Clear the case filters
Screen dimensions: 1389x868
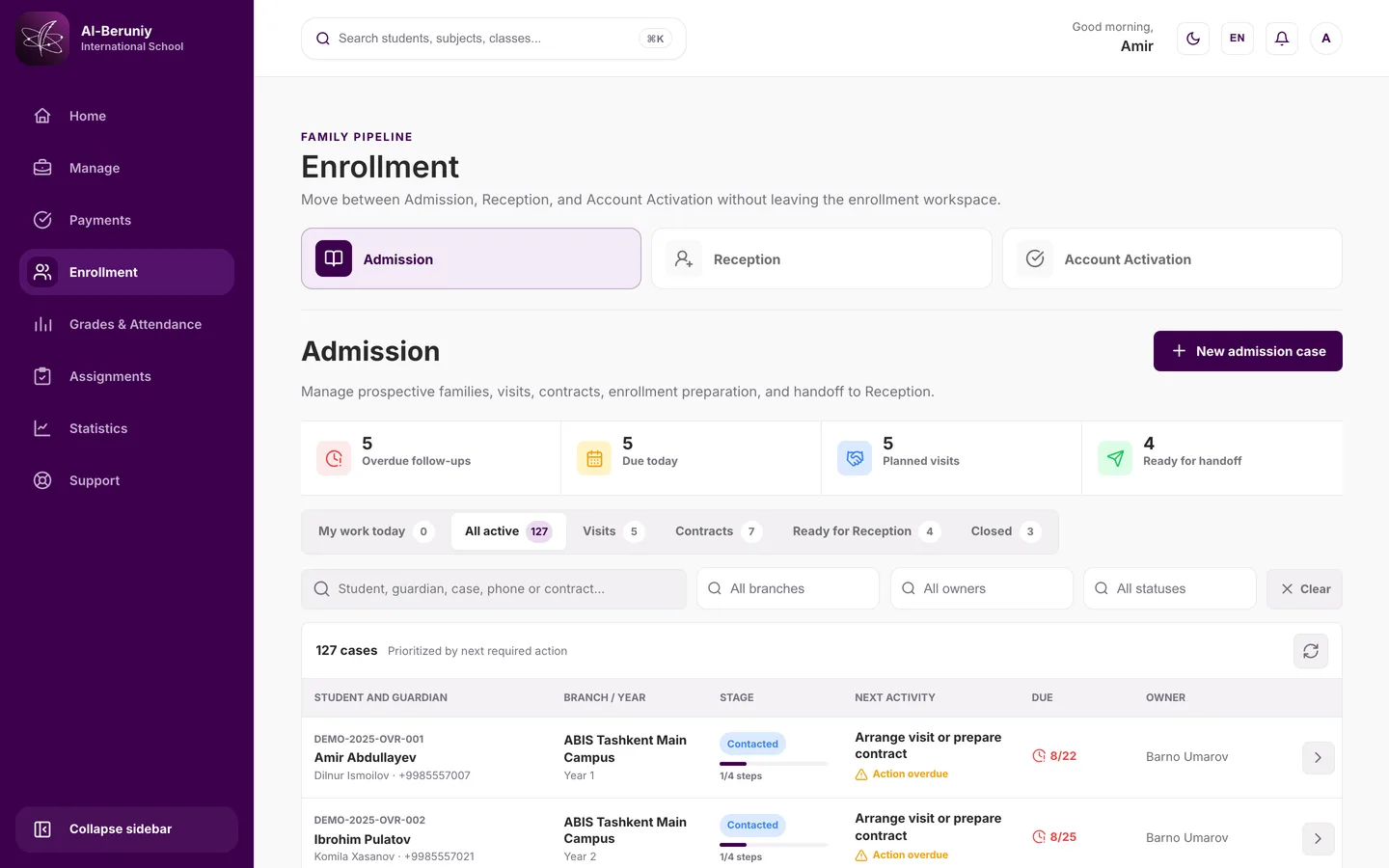[x=1304, y=588]
